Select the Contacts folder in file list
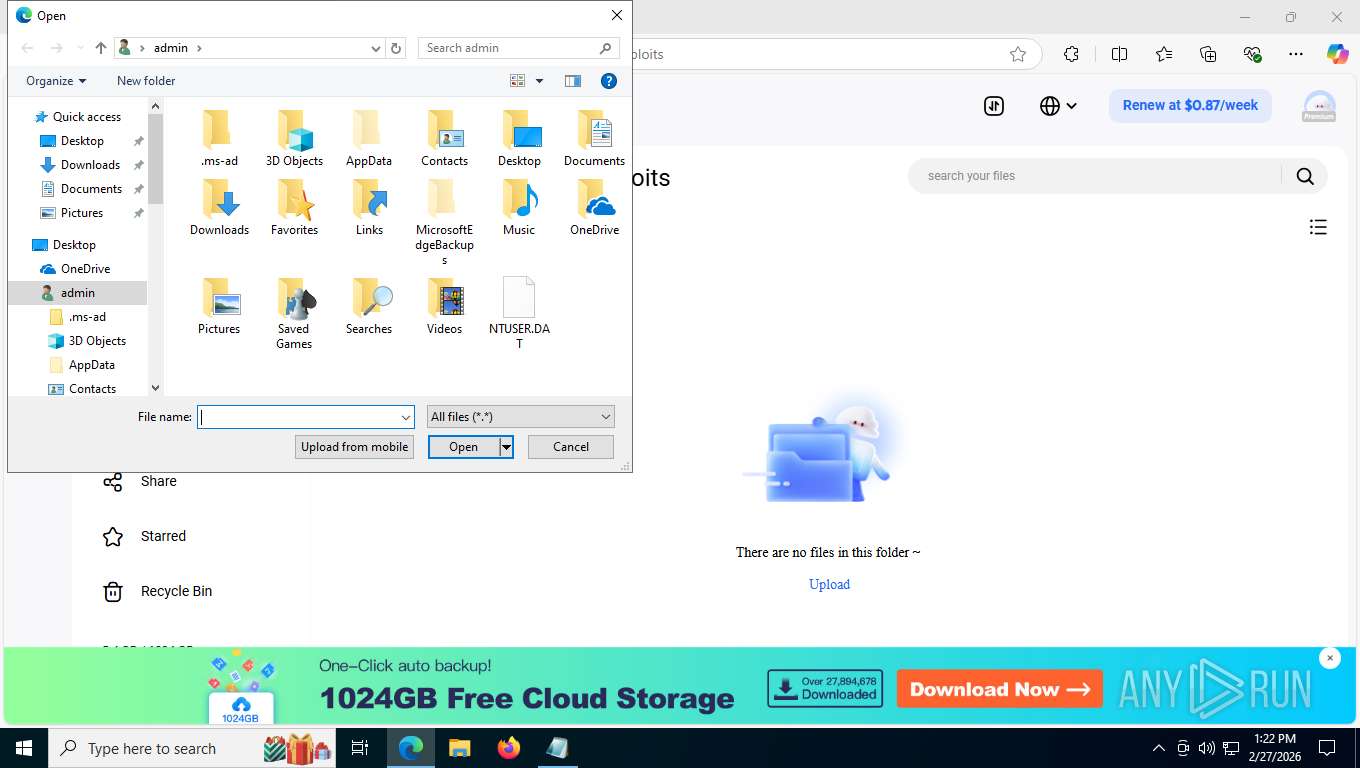1360x768 pixels. tap(444, 139)
